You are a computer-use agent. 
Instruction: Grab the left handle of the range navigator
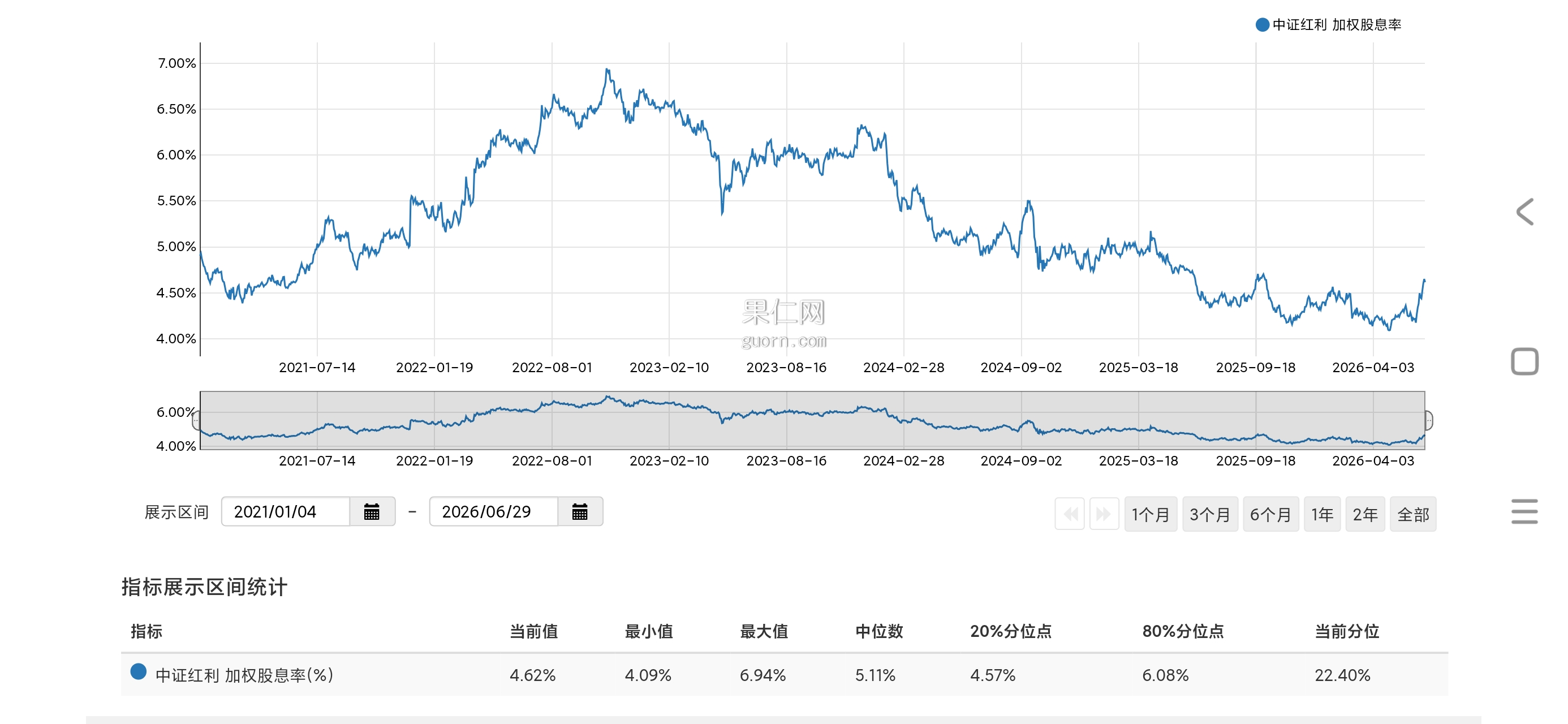(197, 420)
